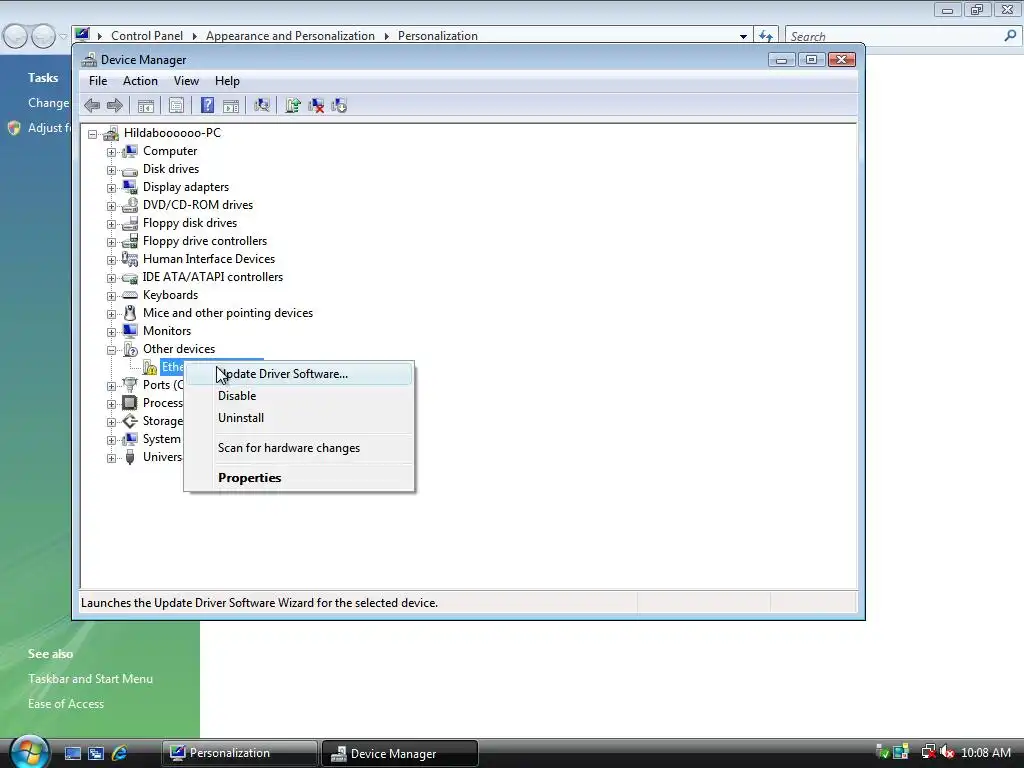Click the taskbar clock showing 10:08 AM
This screenshot has width=1024, height=768.
tap(986, 753)
